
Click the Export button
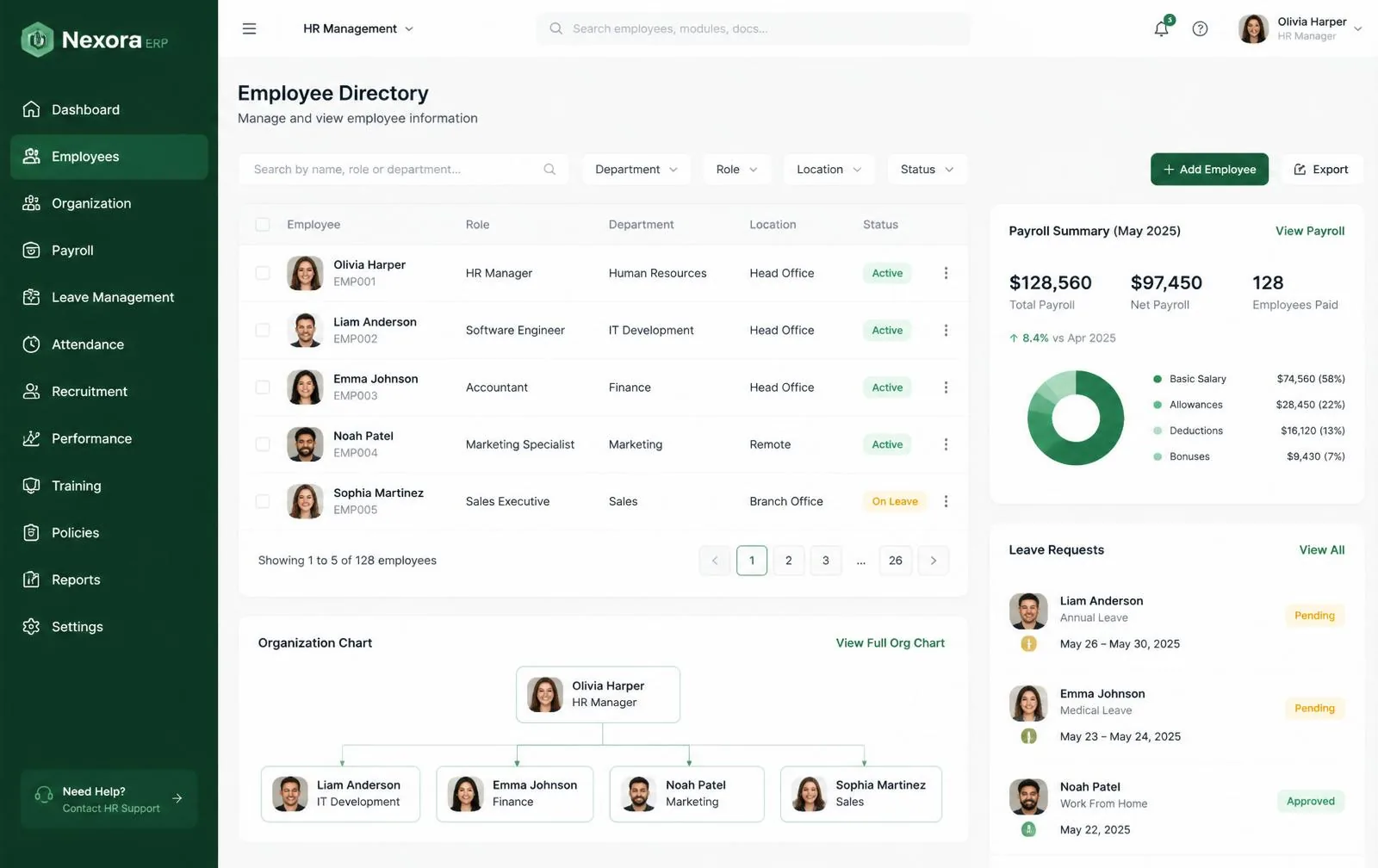(x=1322, y=170)
